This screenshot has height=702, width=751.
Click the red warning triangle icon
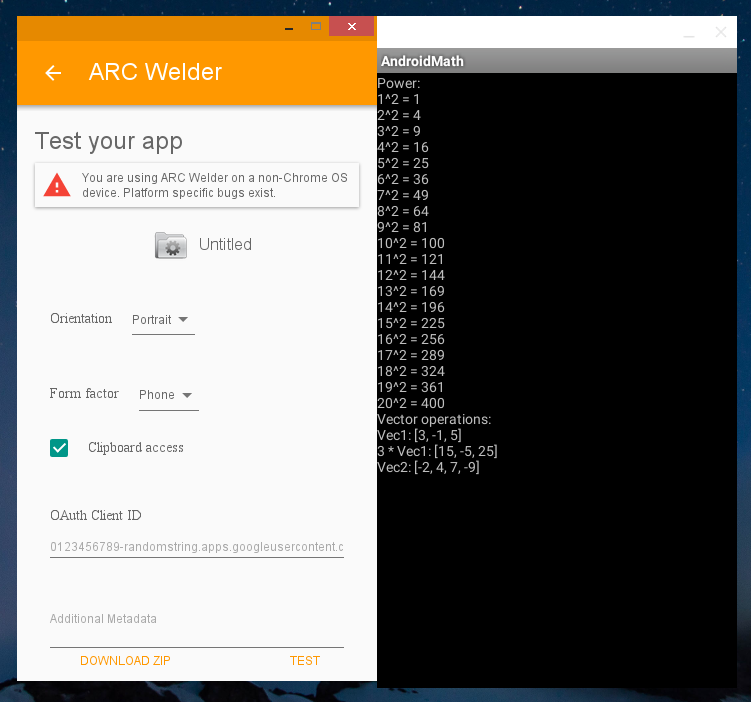click(57, 185)
